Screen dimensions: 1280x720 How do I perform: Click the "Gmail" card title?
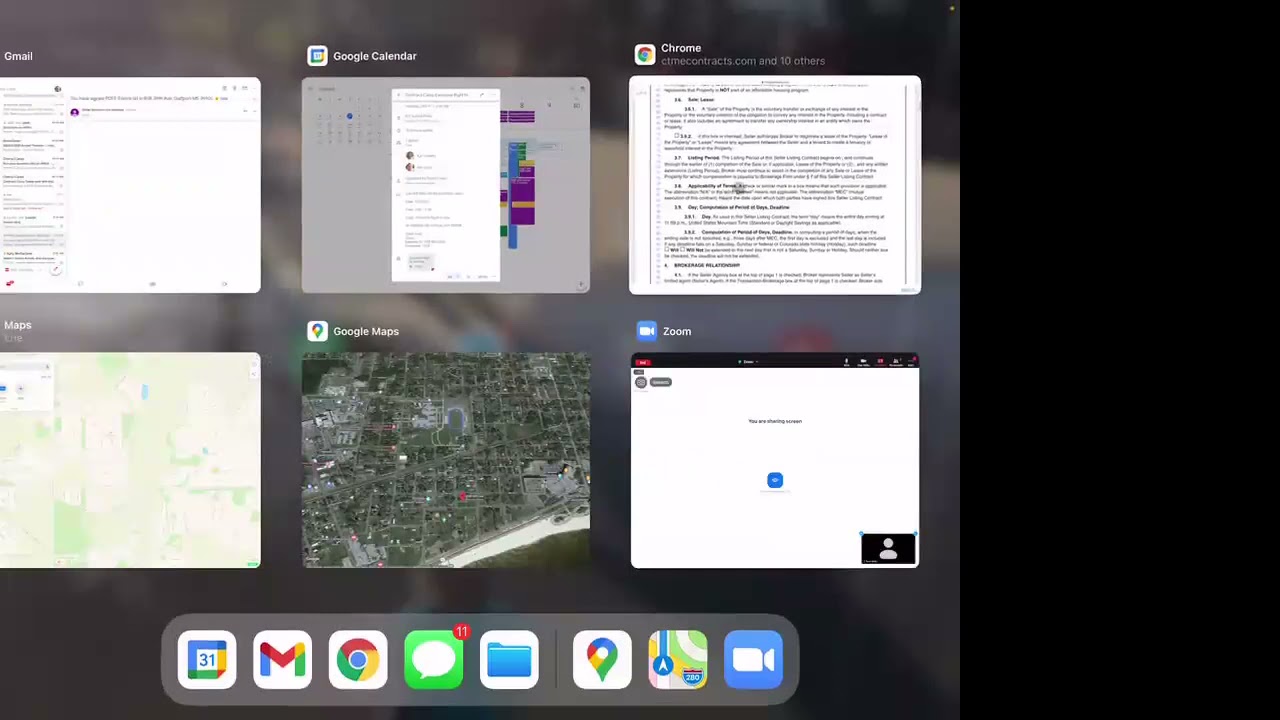click(x=18, y=56)
